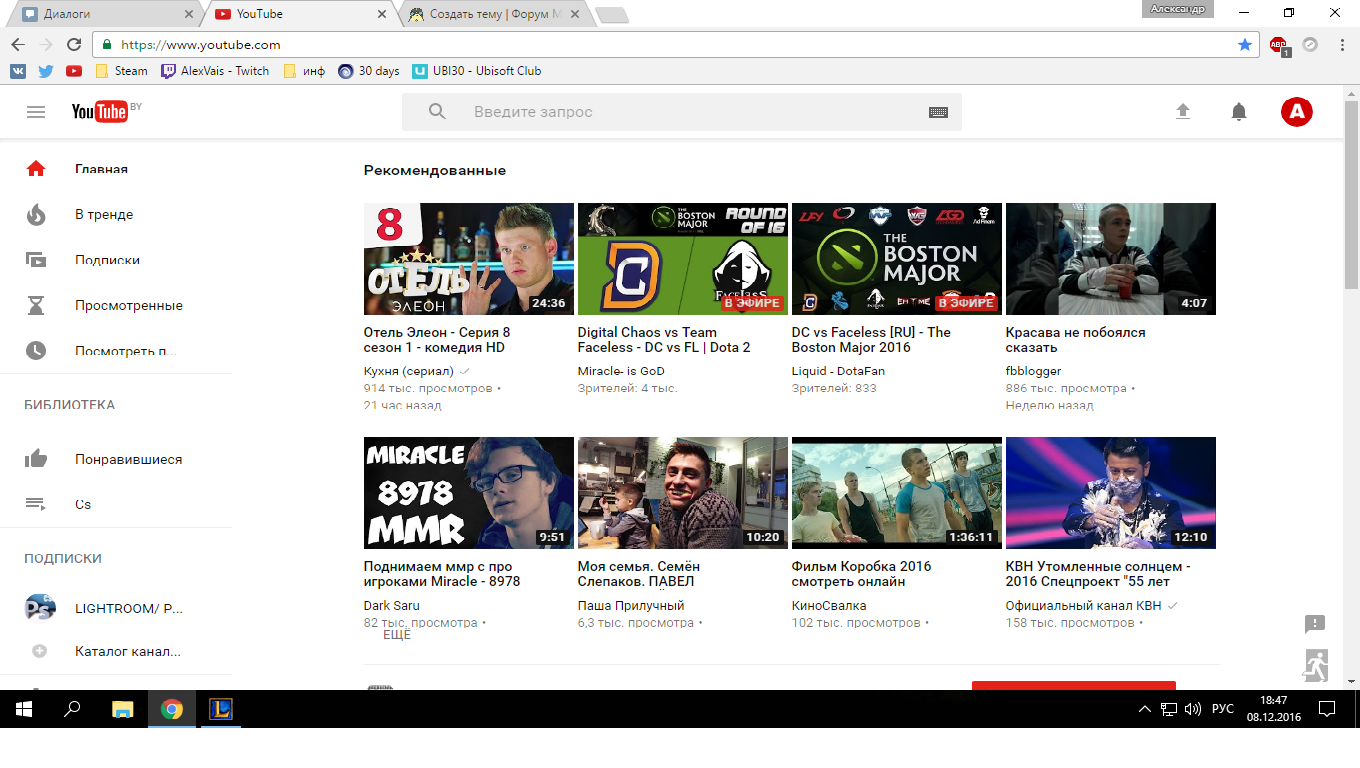This screenshot has width=1360, height=768.
Task: Open the on-screen keyboard in search box
Action: point(938,113)
